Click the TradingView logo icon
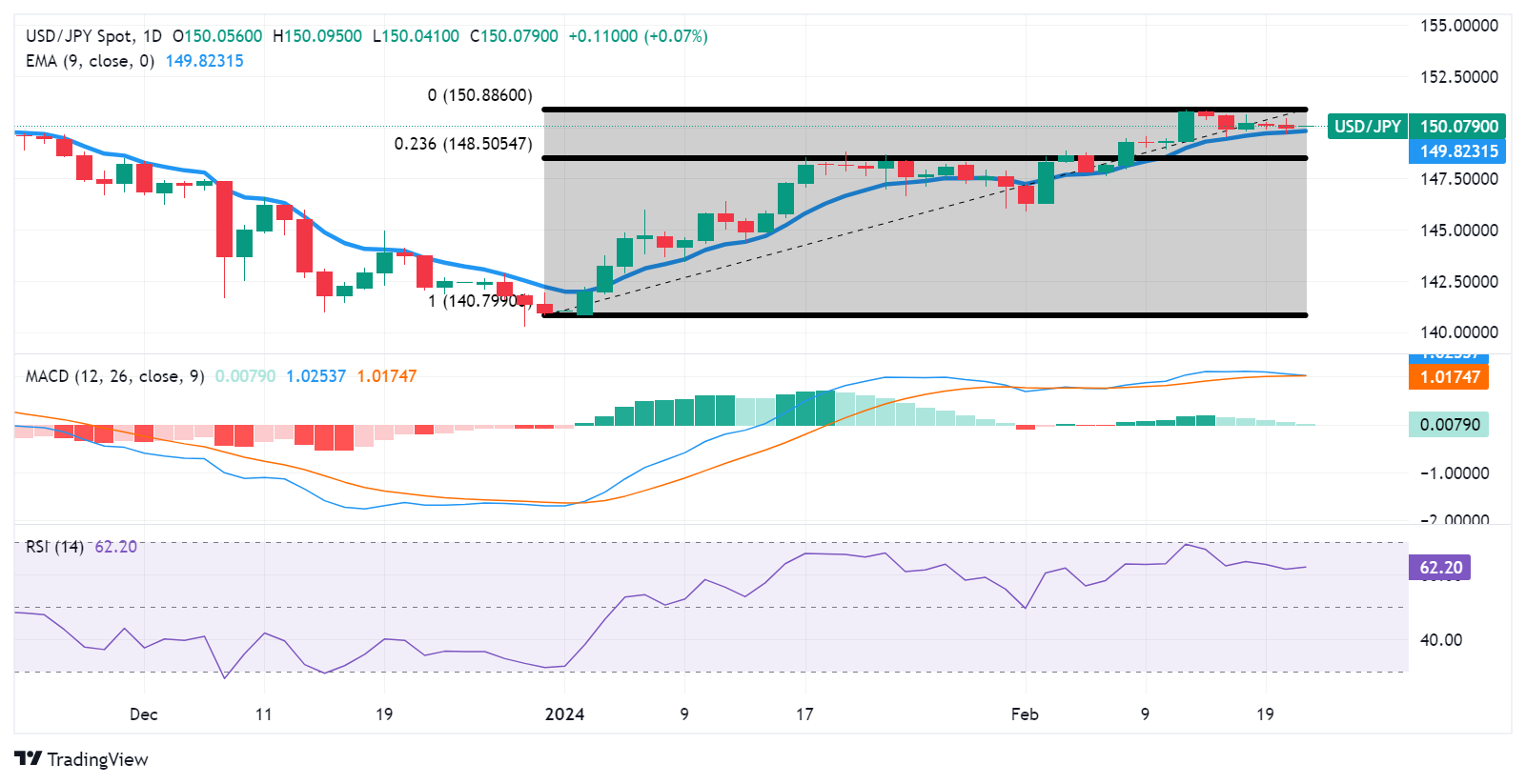This screenshot has width=1526, height=784. (x=28, y=758)
